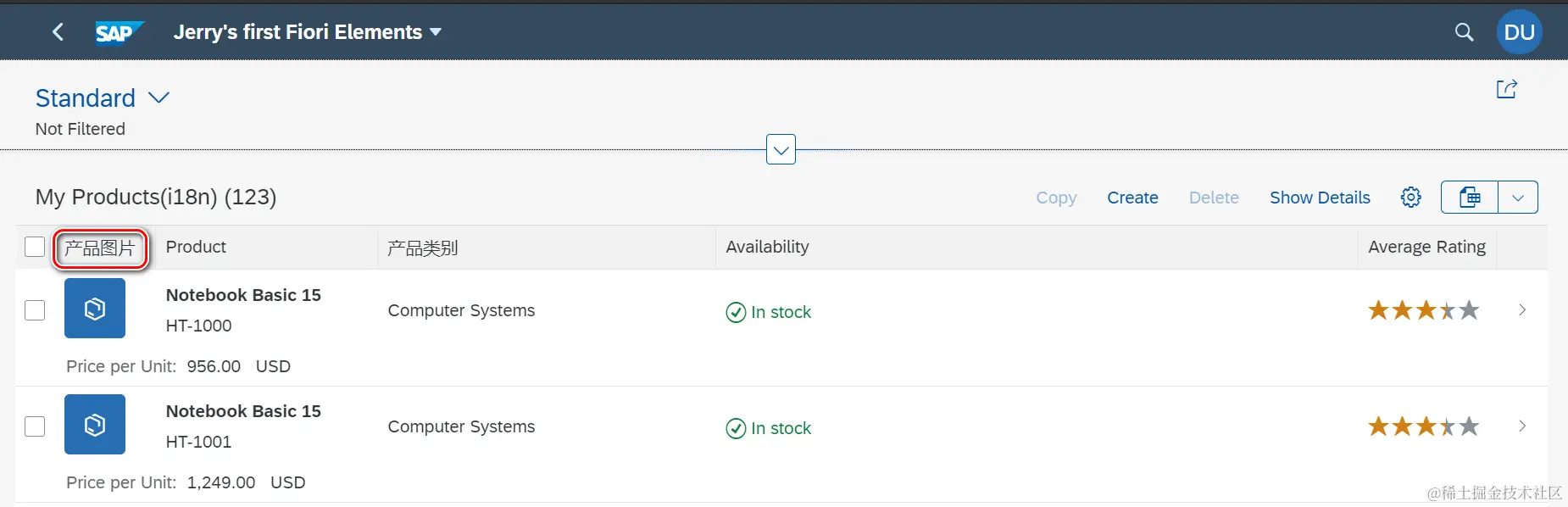1568x507 pixels.
Task: Click the share icon
Action: pyautogui.click(x=1506, y=89)
